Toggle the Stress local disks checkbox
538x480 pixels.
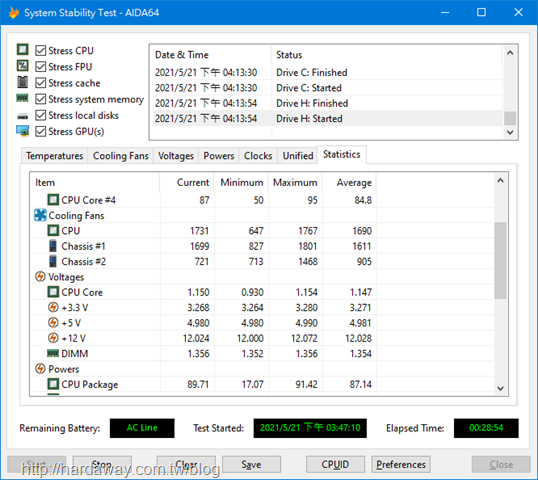(40, 115)
